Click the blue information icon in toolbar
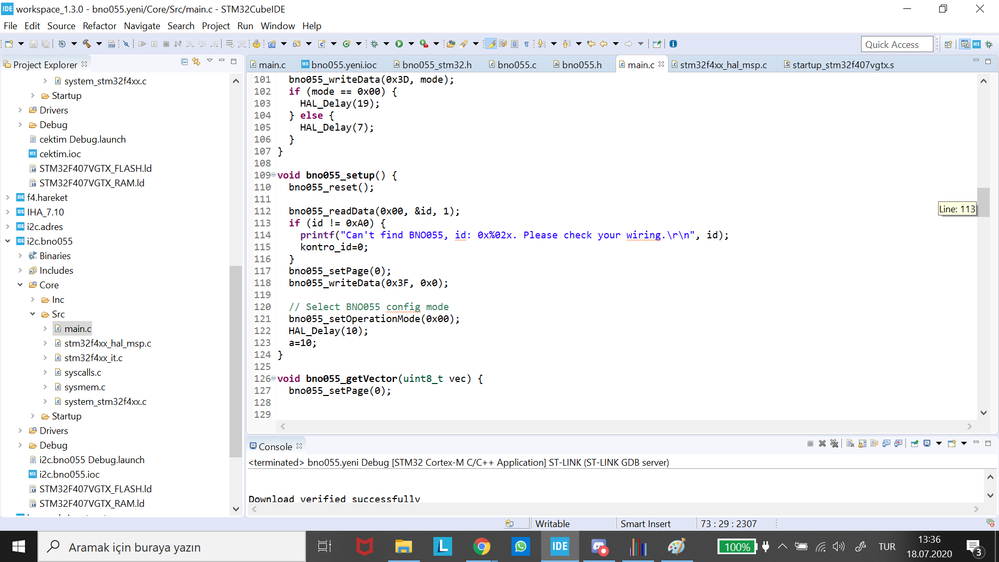 (673, 44)
